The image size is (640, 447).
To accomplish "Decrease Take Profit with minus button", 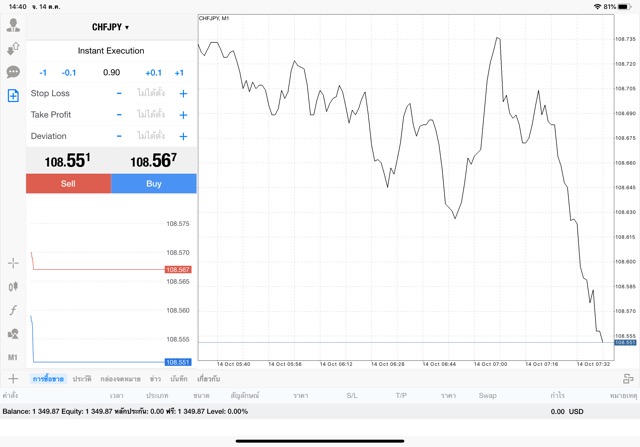I will click(x=119, y=115).
